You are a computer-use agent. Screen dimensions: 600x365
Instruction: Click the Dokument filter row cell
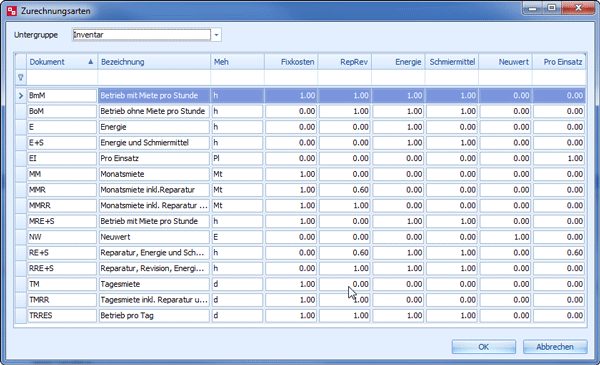click(x=62, y=78)
